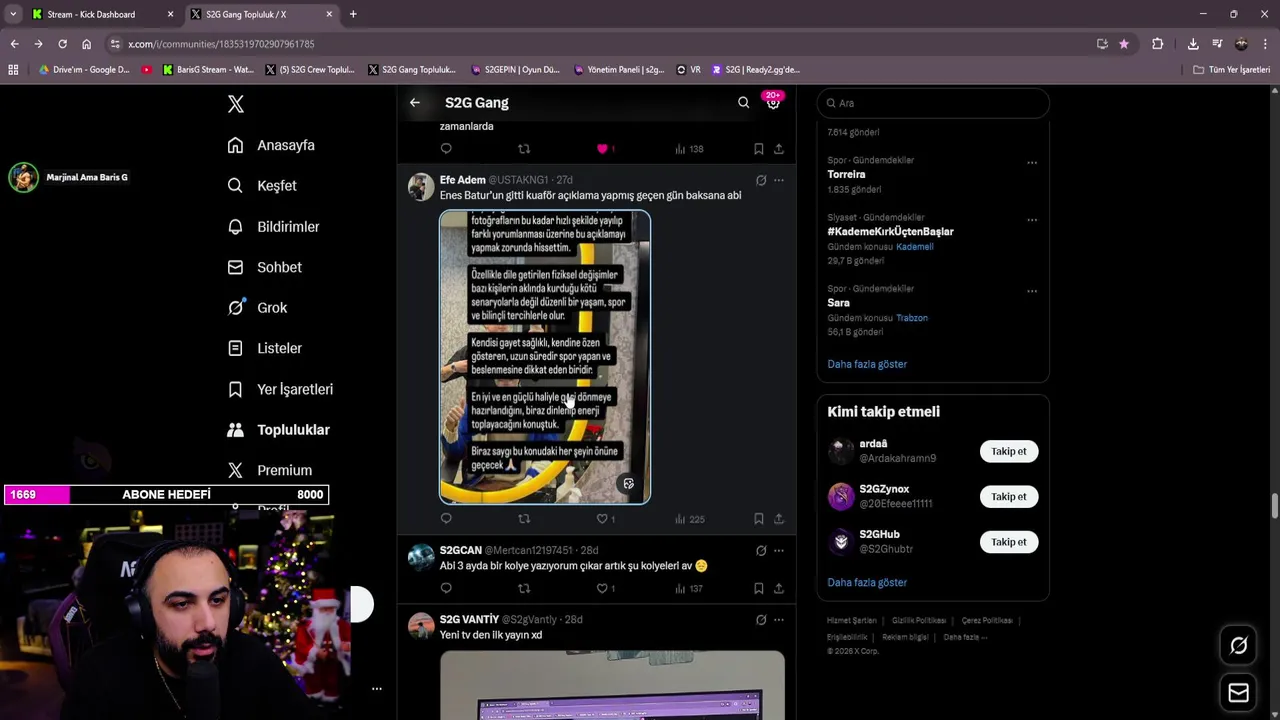Open Anasayfa home page
Viewport: 1280px width, 720px height.
pyautogui.click(x=271, y=145)
